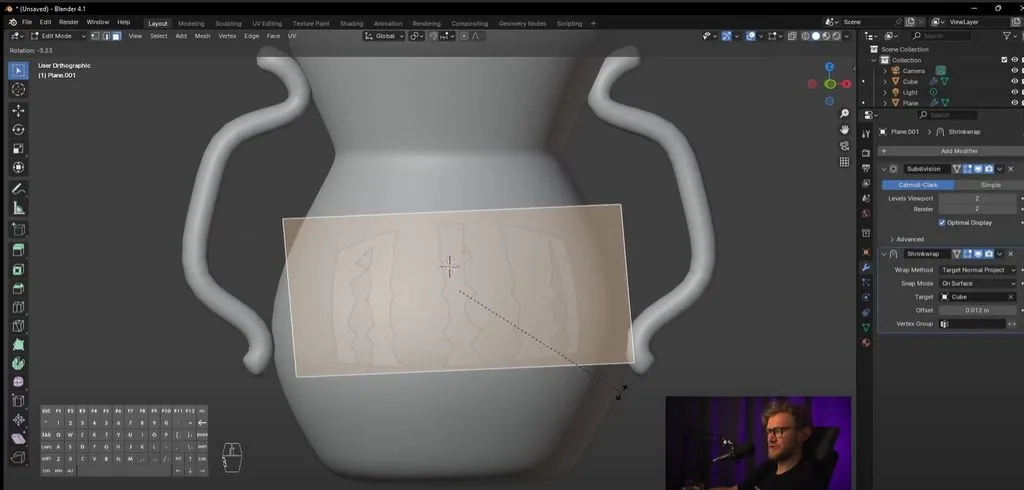
Task: Select the Catmull-Clark subdivision type
Action: click(x=918, y=185)
